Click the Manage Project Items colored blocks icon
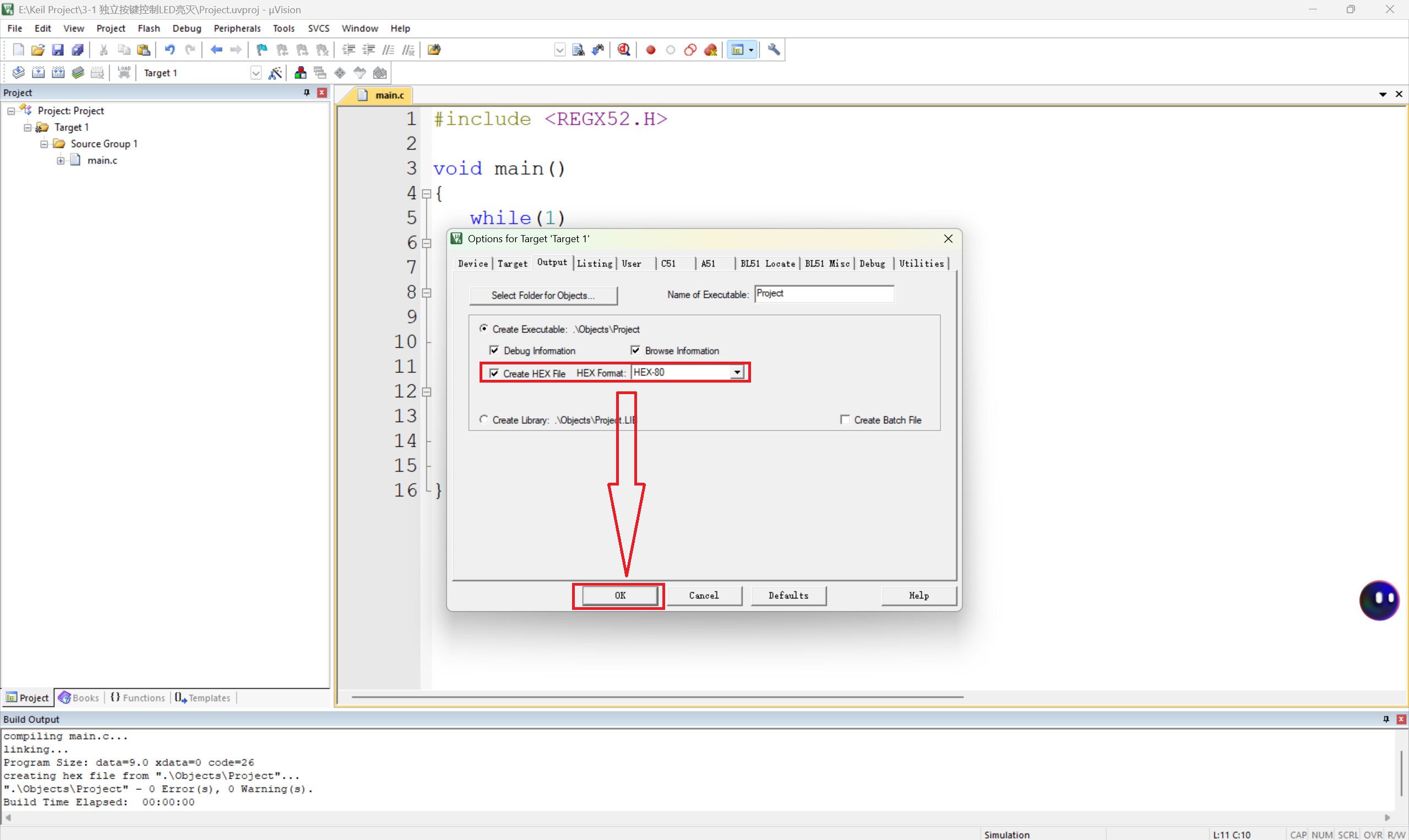 (300, 73)
